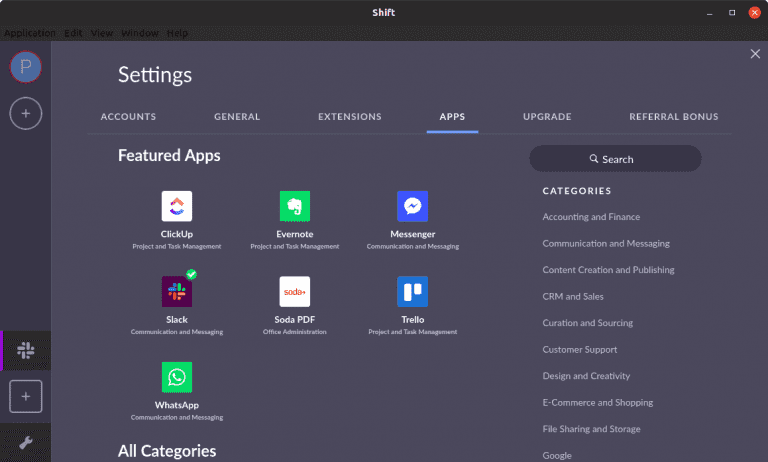Click the Soda PDF app name label
Screen dimensions: 768x462
(295, 319)
